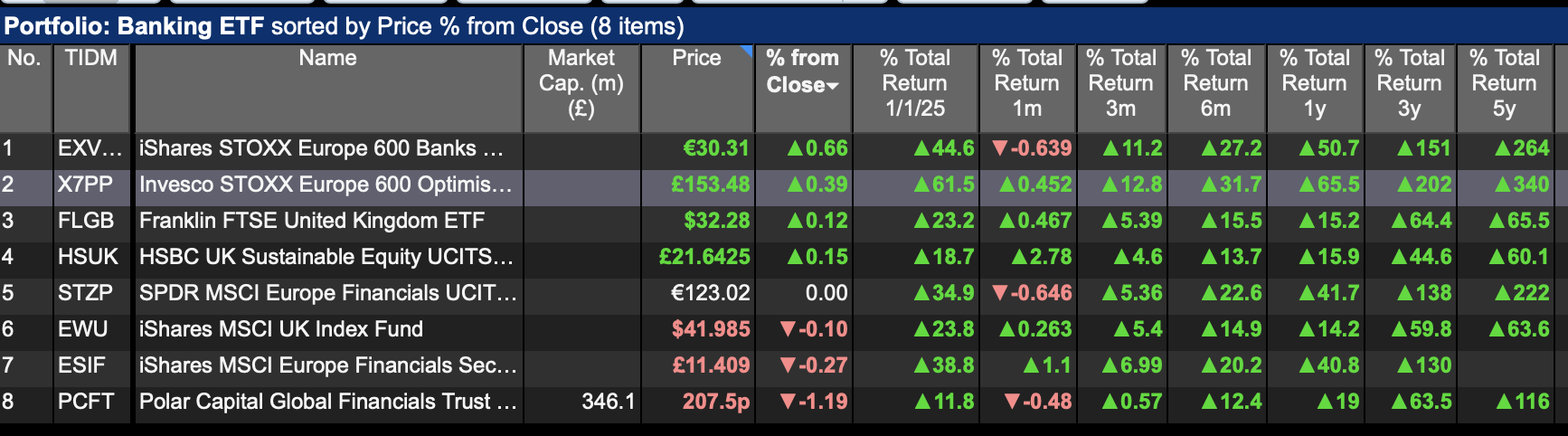
Task: Click the 340 five-year return value
Action: tap(1522, 185)
